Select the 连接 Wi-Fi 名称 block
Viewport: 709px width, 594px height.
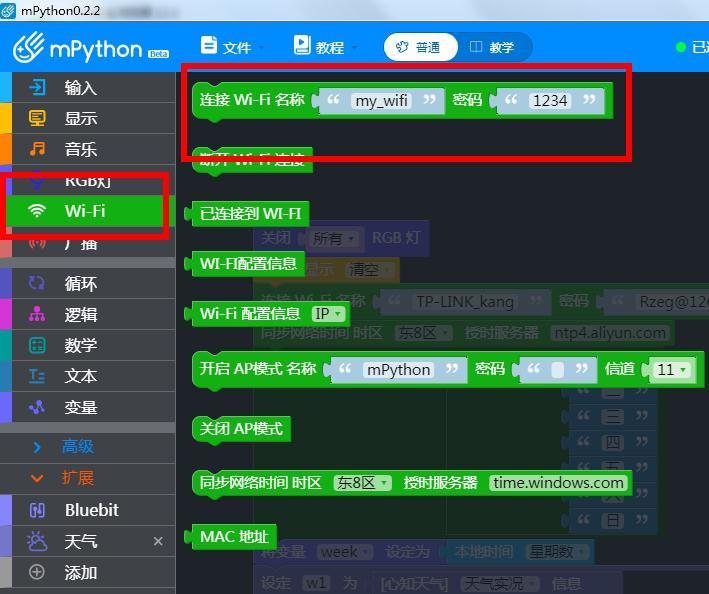(252, 100)
